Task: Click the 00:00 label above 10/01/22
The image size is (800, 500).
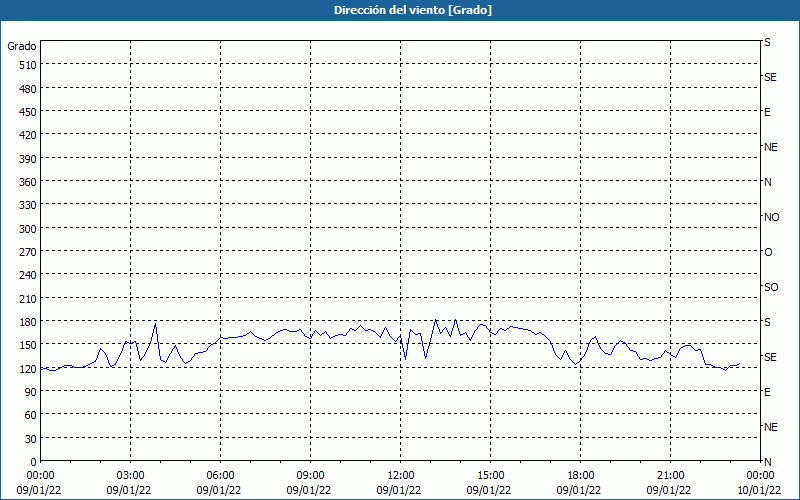Action: point(760,476)
